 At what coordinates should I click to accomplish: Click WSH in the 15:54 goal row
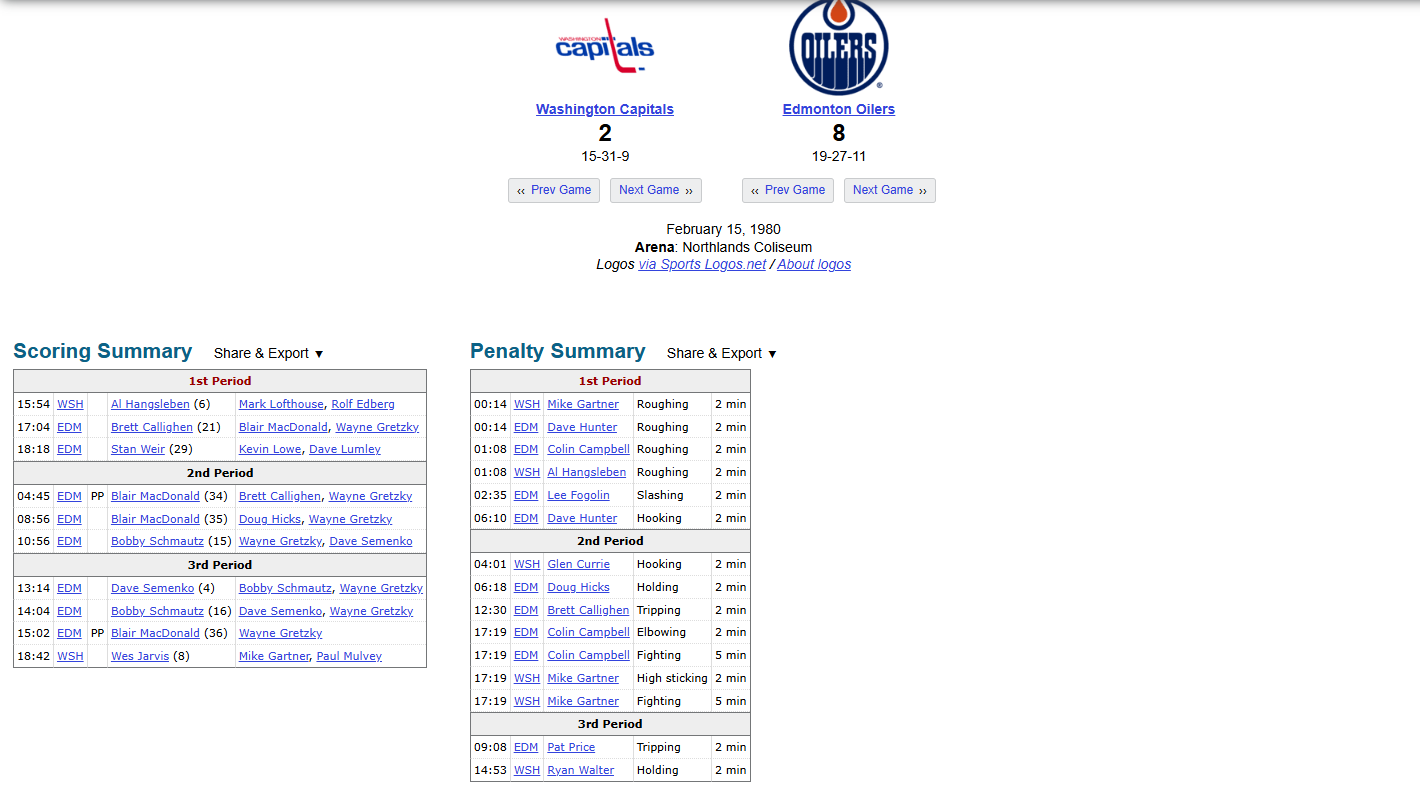(70, 404)
